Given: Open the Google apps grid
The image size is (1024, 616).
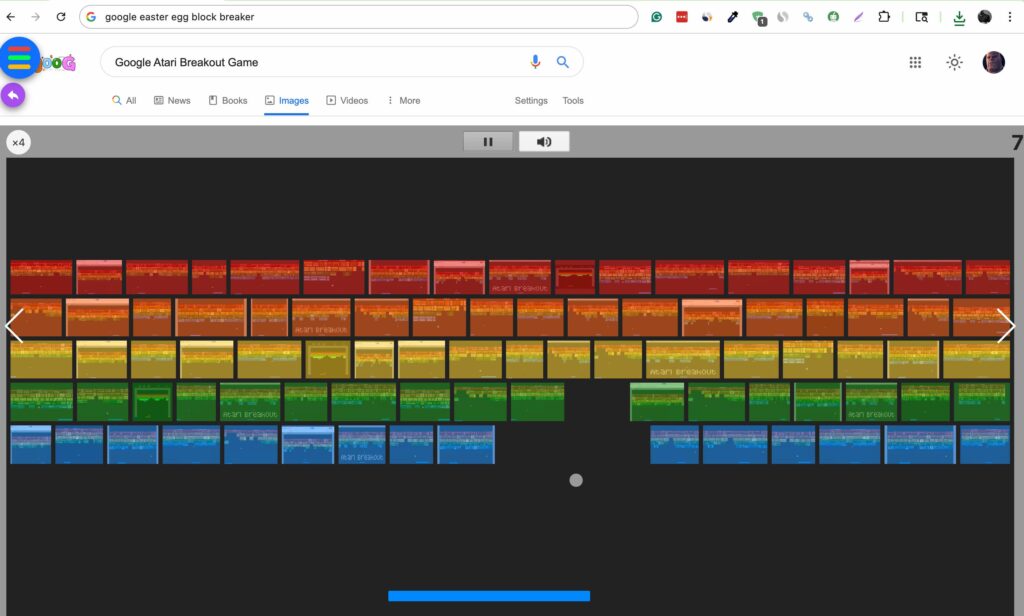Looking at the screenshot, I should click(x=915, y=62).
